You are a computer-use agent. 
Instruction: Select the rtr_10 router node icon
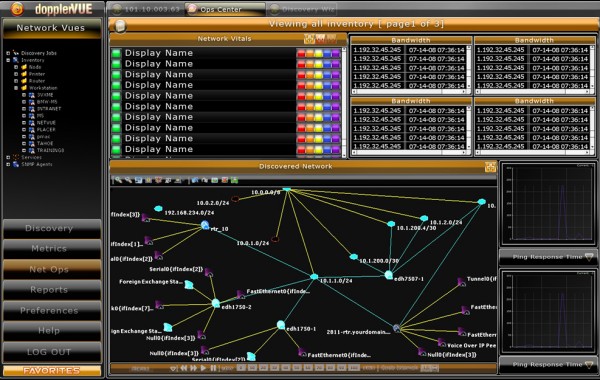point(205,225)
